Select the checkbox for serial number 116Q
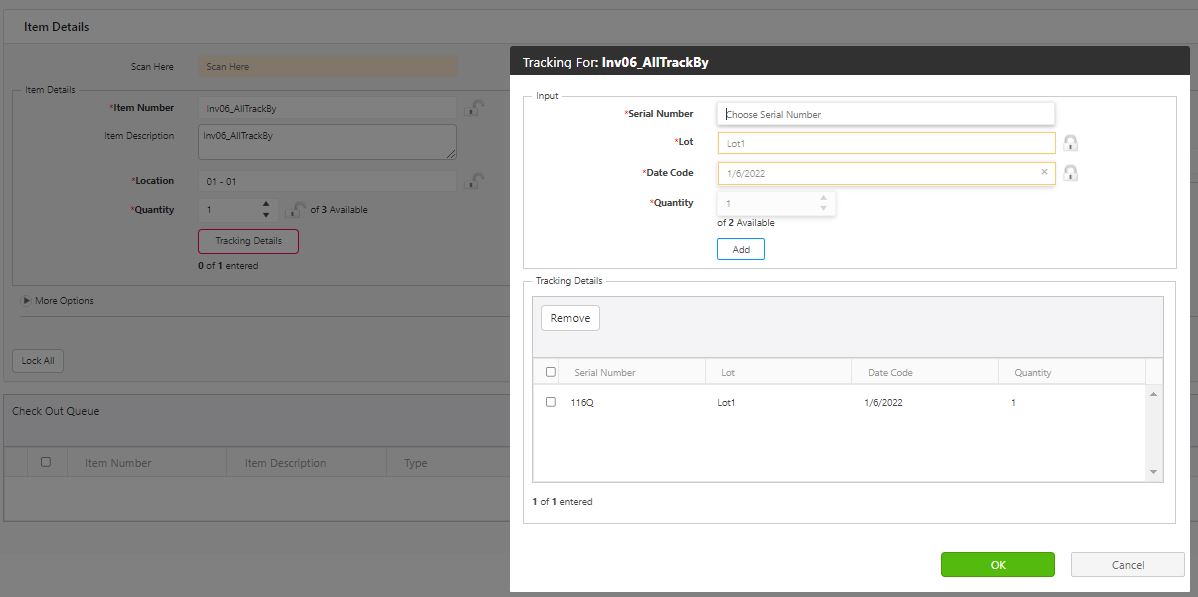Screen dimensions: 1198x597 [x=550, y=402]
